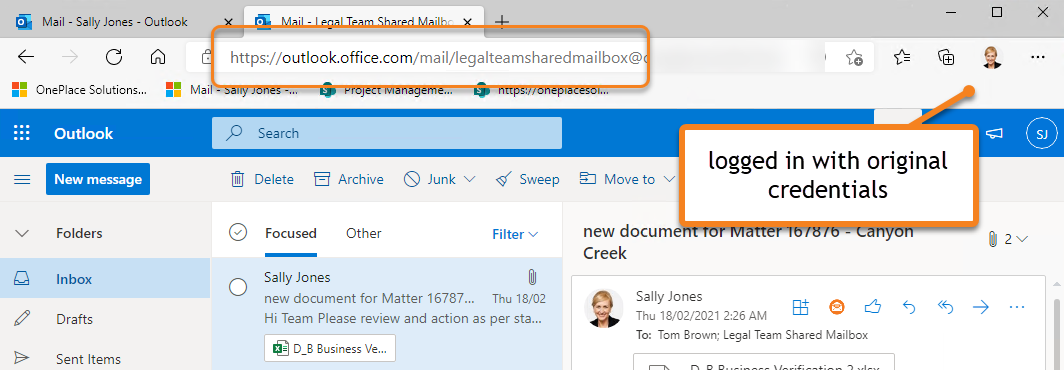Image resolution: width=1064 pixels, height=370 pixels.
Task: Open the Favorites list icon
Action: 902,58
